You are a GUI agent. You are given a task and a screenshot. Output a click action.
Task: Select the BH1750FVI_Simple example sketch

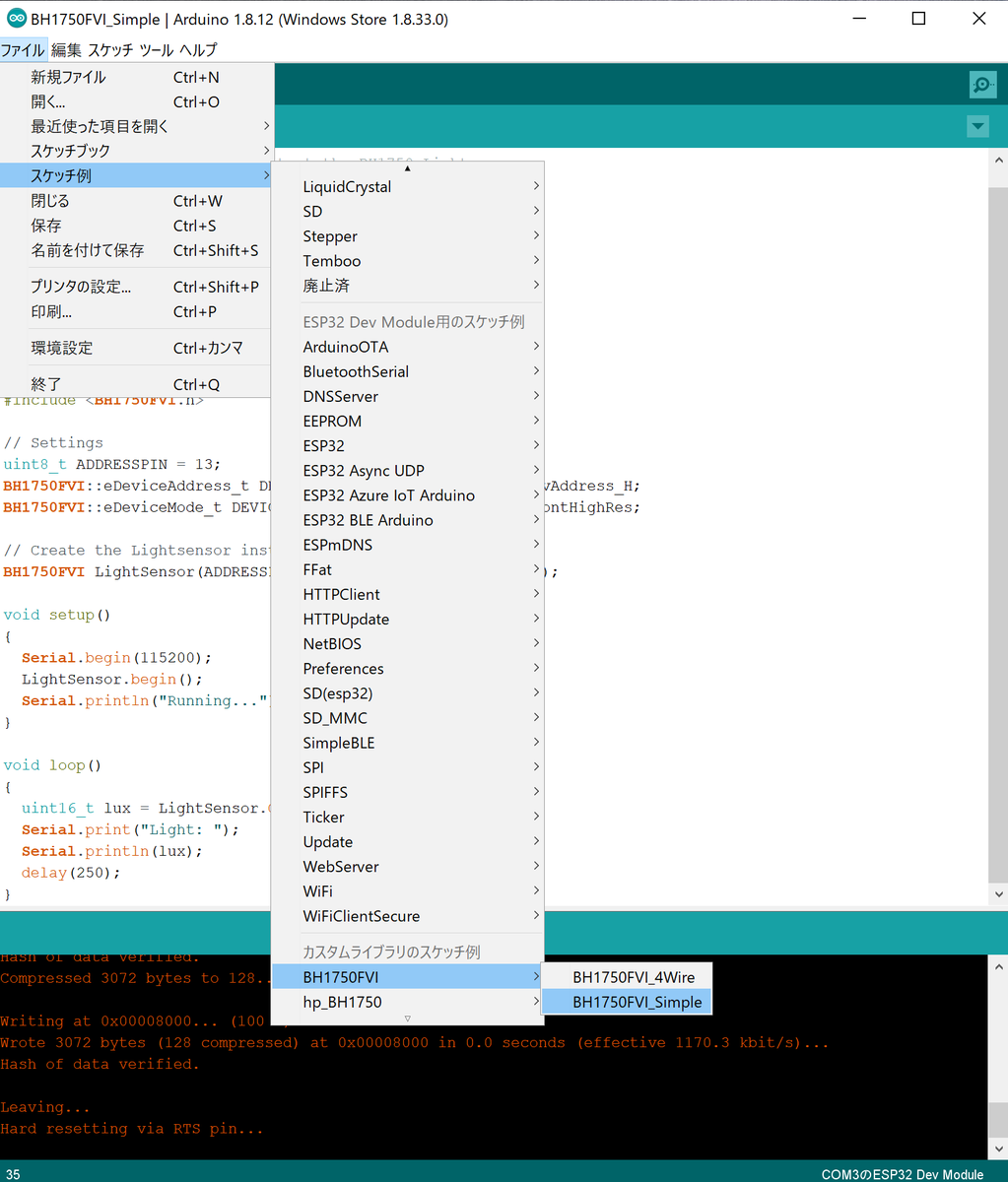(637, 1001)
